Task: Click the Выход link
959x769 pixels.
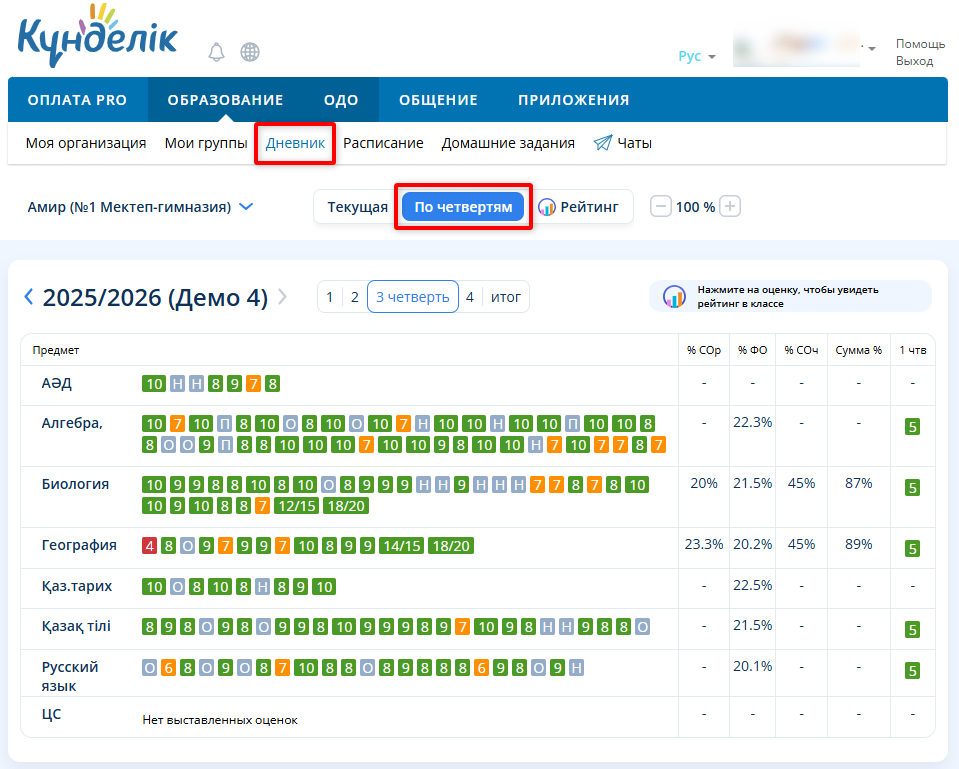Action: coord(914,61)
